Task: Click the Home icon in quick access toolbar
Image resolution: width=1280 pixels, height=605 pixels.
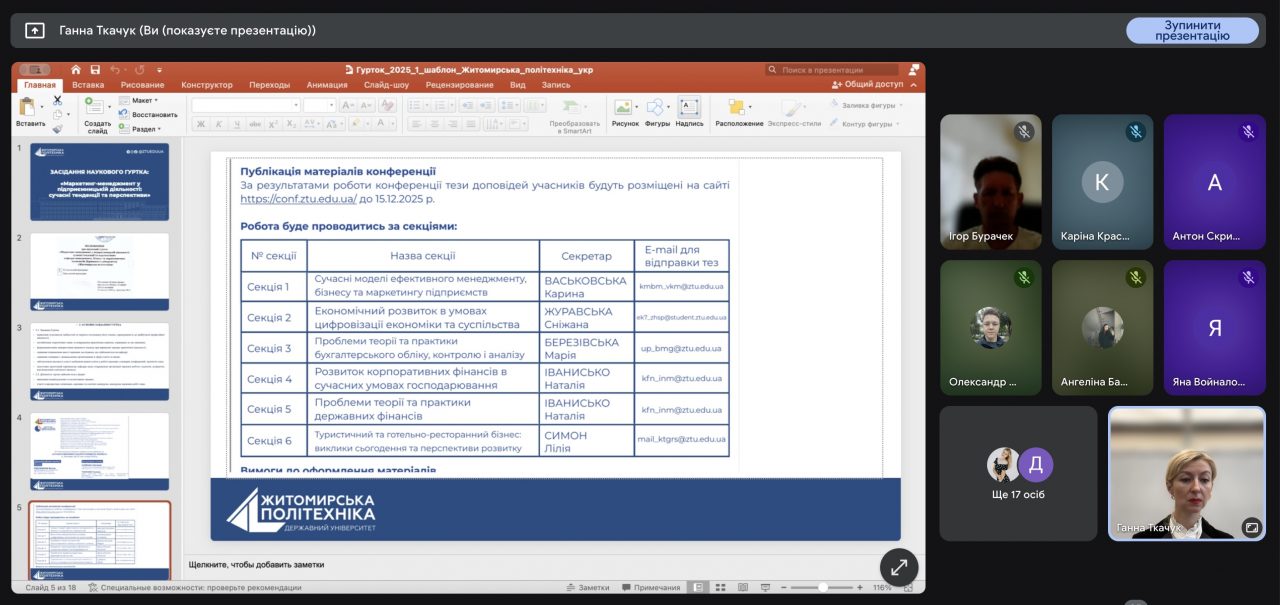Action: (76, 70)
